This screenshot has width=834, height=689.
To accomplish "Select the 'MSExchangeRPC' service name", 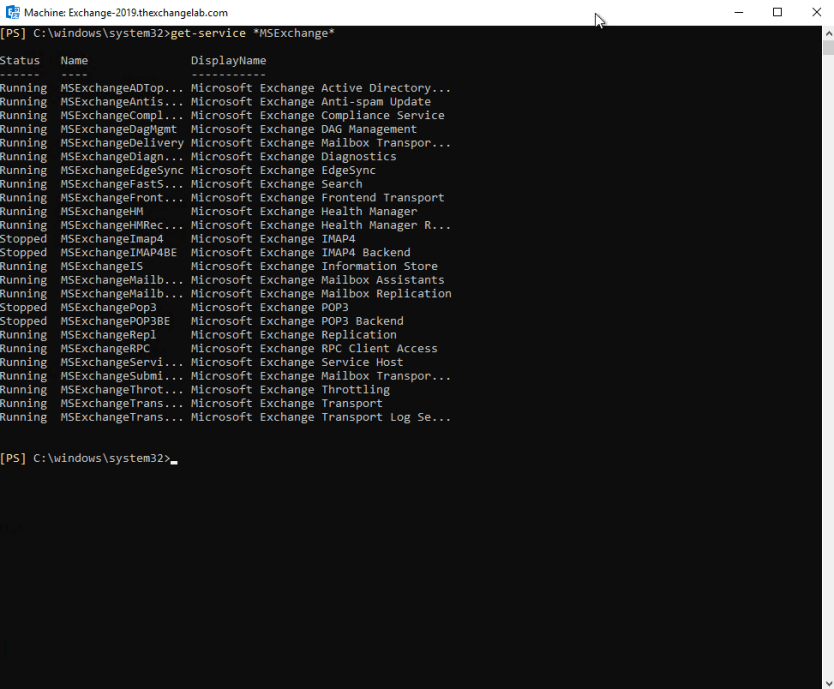I will (105, 349).
